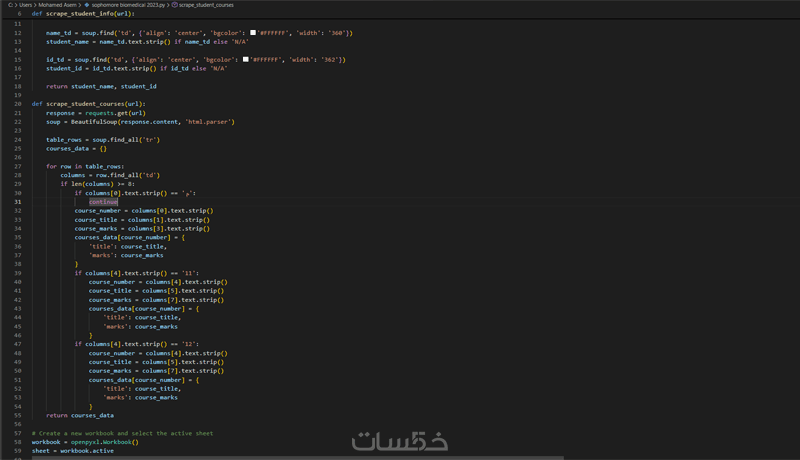Open the 'scrape_student_courses' breadcrumb symbol
Image resolution: width=800 pixels, height=460 pixels.
coord(206,5)
